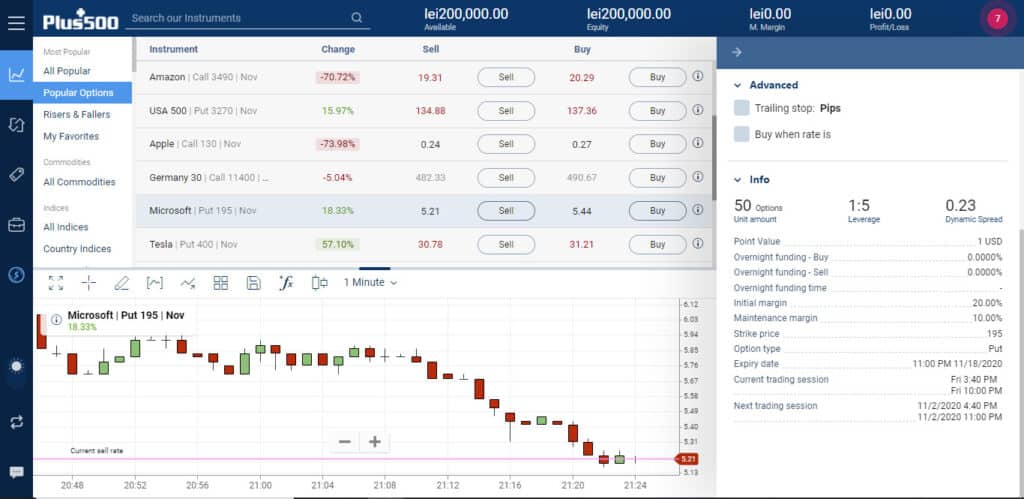This screenshot has width=1024, height=499.
Task: Save the chart with disk icon
Action: [253, 283]
